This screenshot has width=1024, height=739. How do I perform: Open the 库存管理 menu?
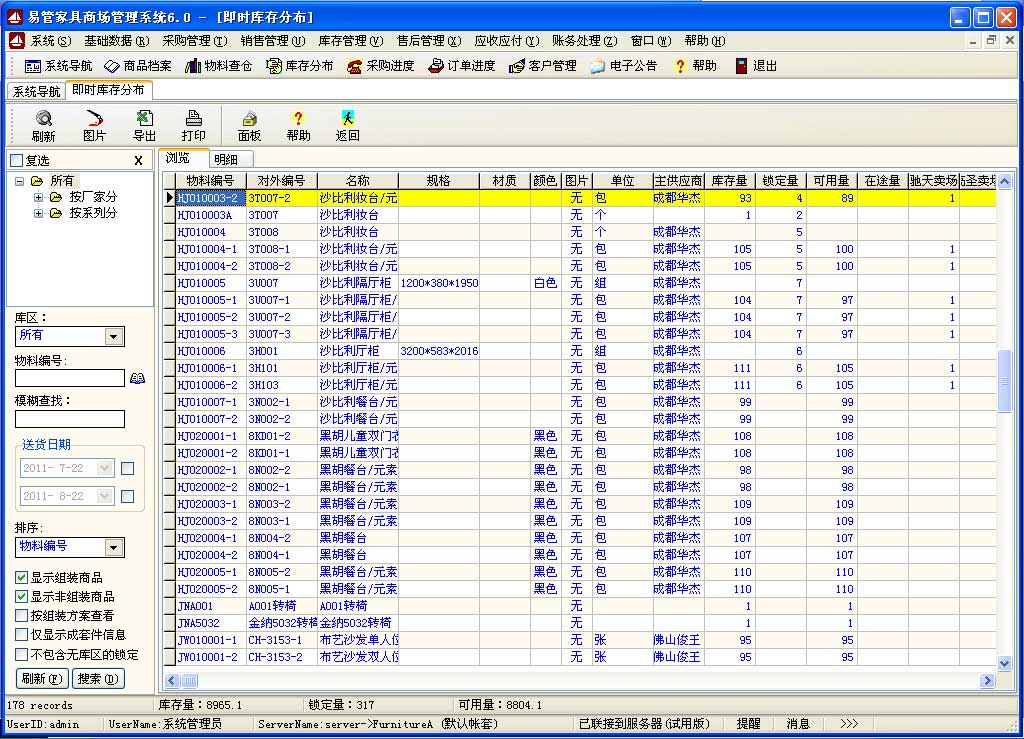350,41
